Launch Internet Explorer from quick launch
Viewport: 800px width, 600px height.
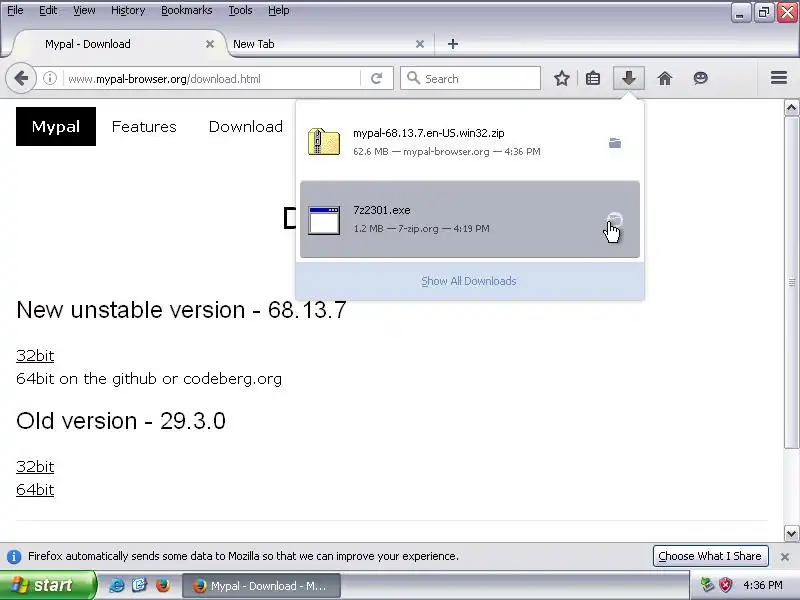116,585
